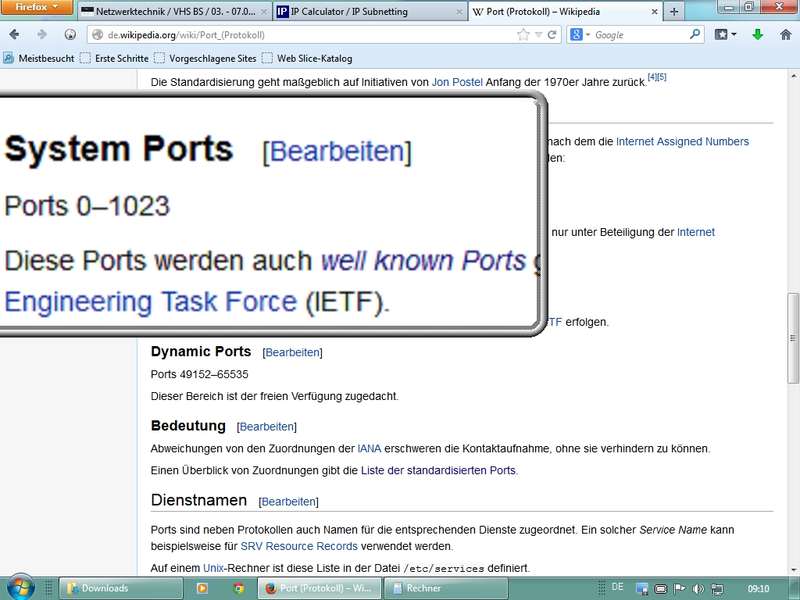The width and height of the screenshot is (800, 600).
Task: Open the Meistbesucht bookmarks folder
Action: tap(39, 58)
